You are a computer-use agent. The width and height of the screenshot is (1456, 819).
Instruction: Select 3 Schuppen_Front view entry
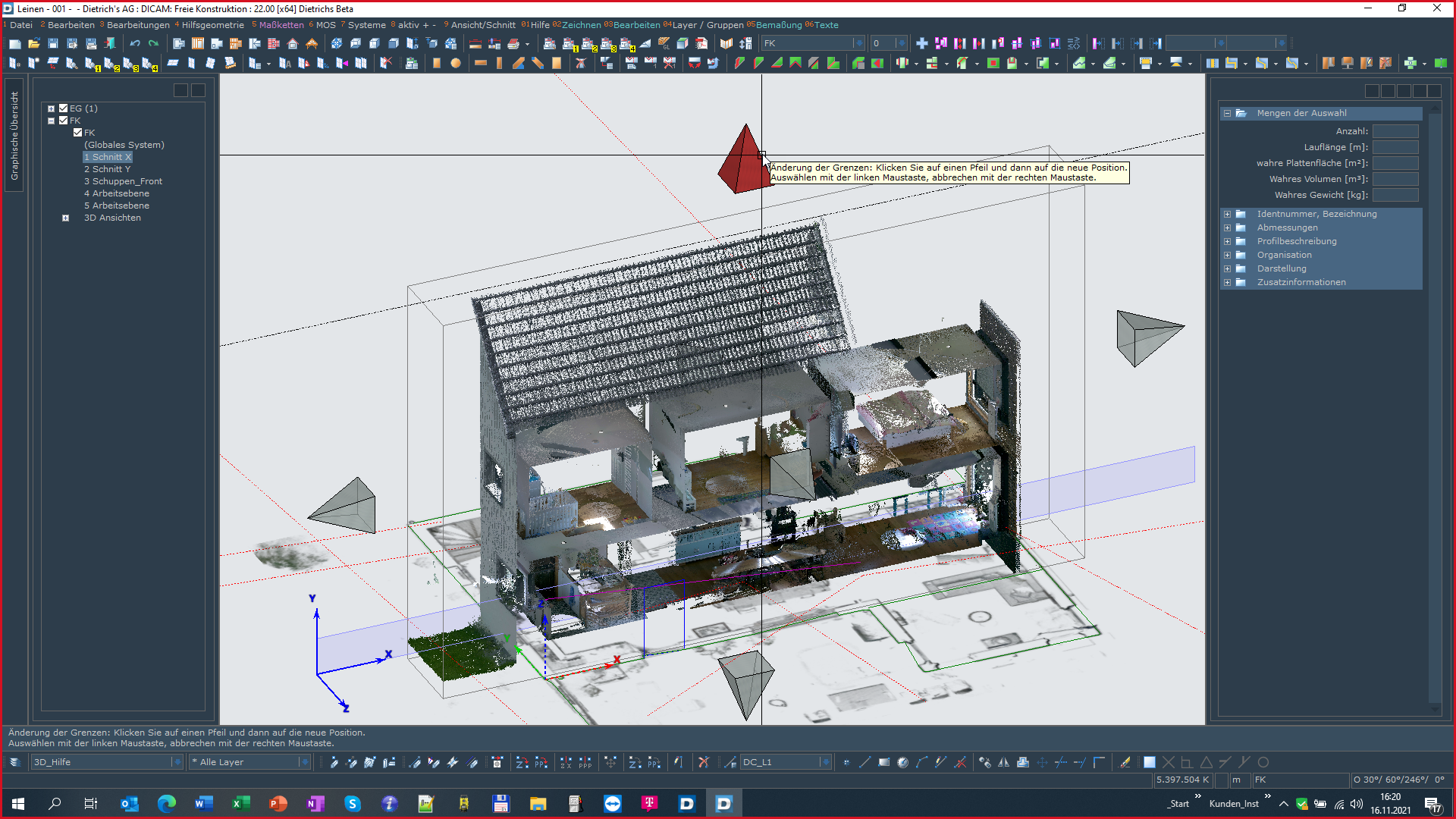(123, 181)
